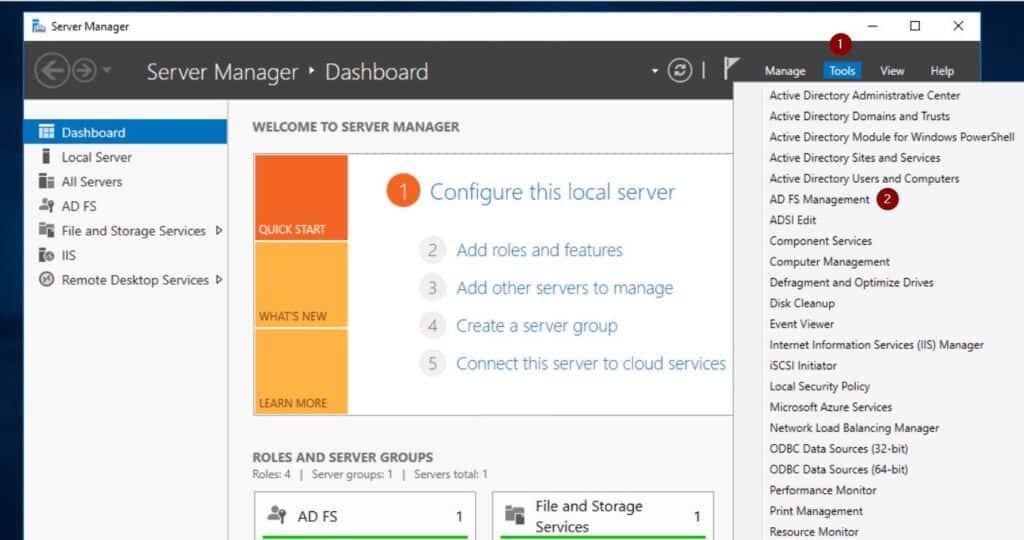
Task: Open dropdown arrow left of Refresh icon
Action: coord(654,71)
